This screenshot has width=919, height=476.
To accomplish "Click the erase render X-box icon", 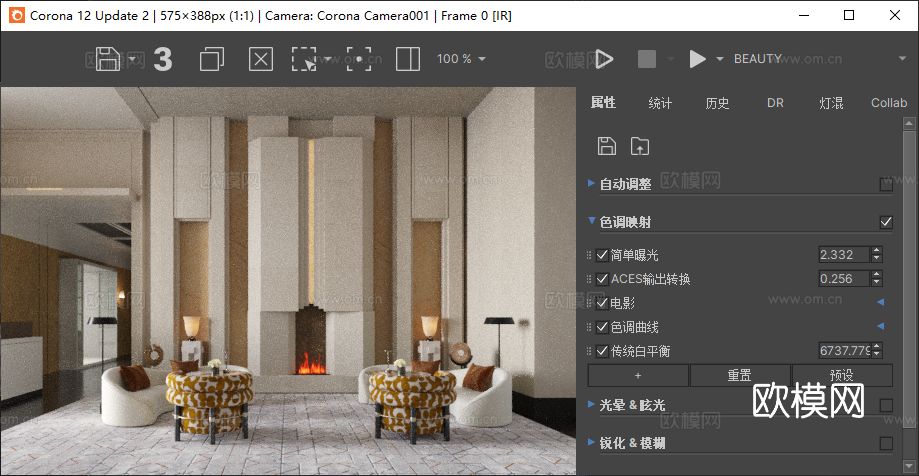I will [x=261, y=59].
